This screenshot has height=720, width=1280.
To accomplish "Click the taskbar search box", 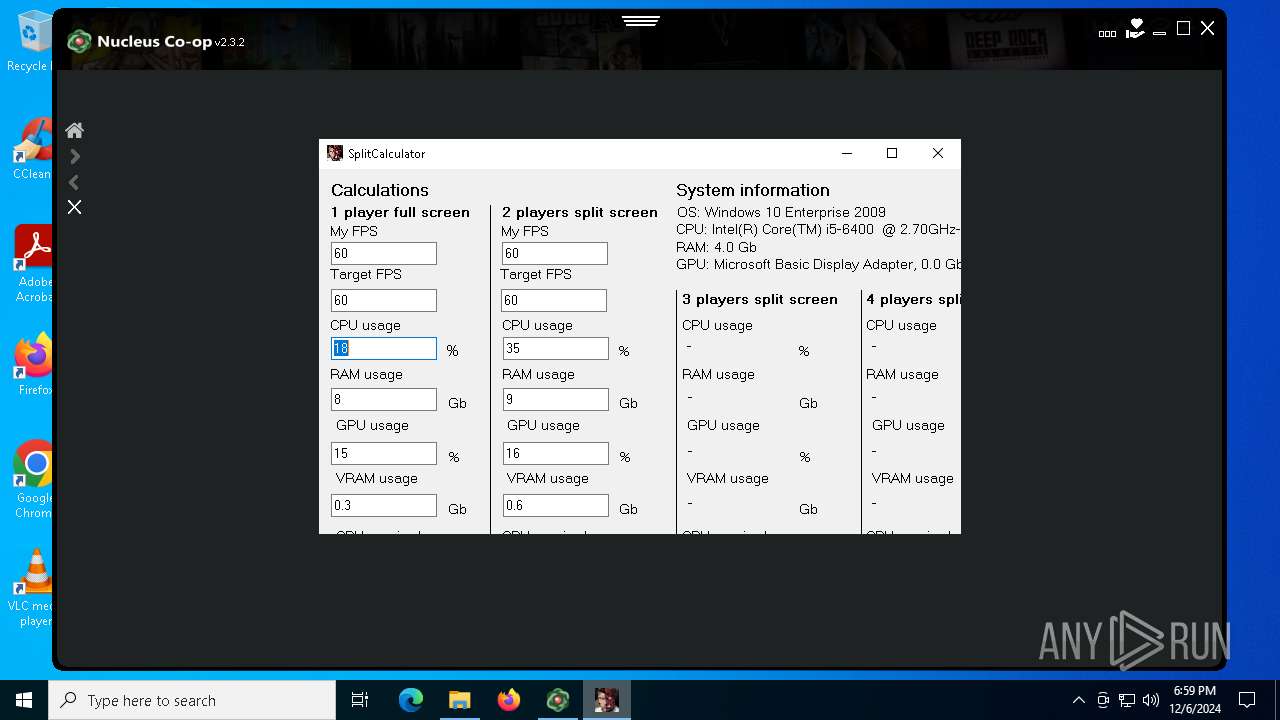I will click(192, 700).
